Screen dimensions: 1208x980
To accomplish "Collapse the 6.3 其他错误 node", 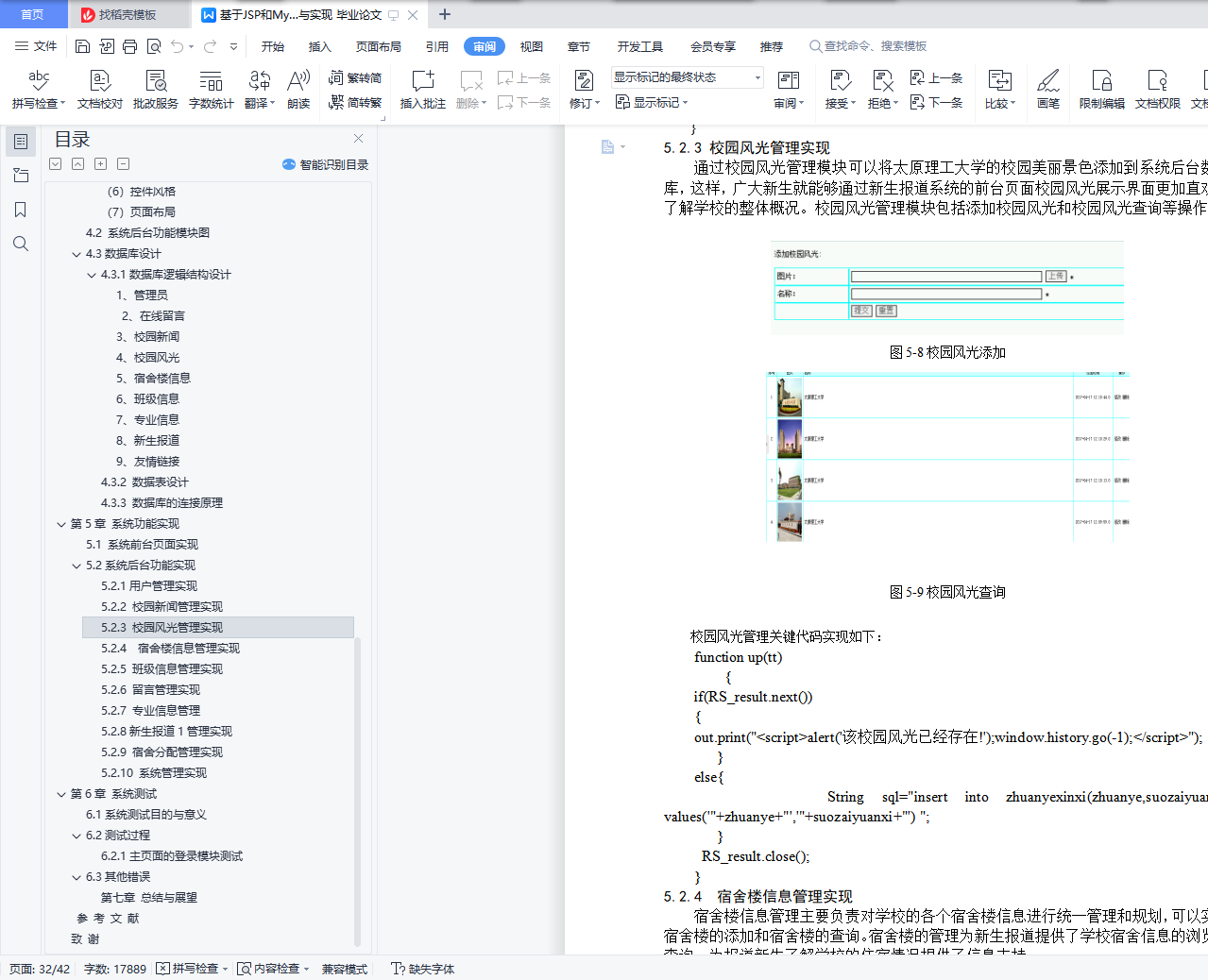I will pos(77,877).
